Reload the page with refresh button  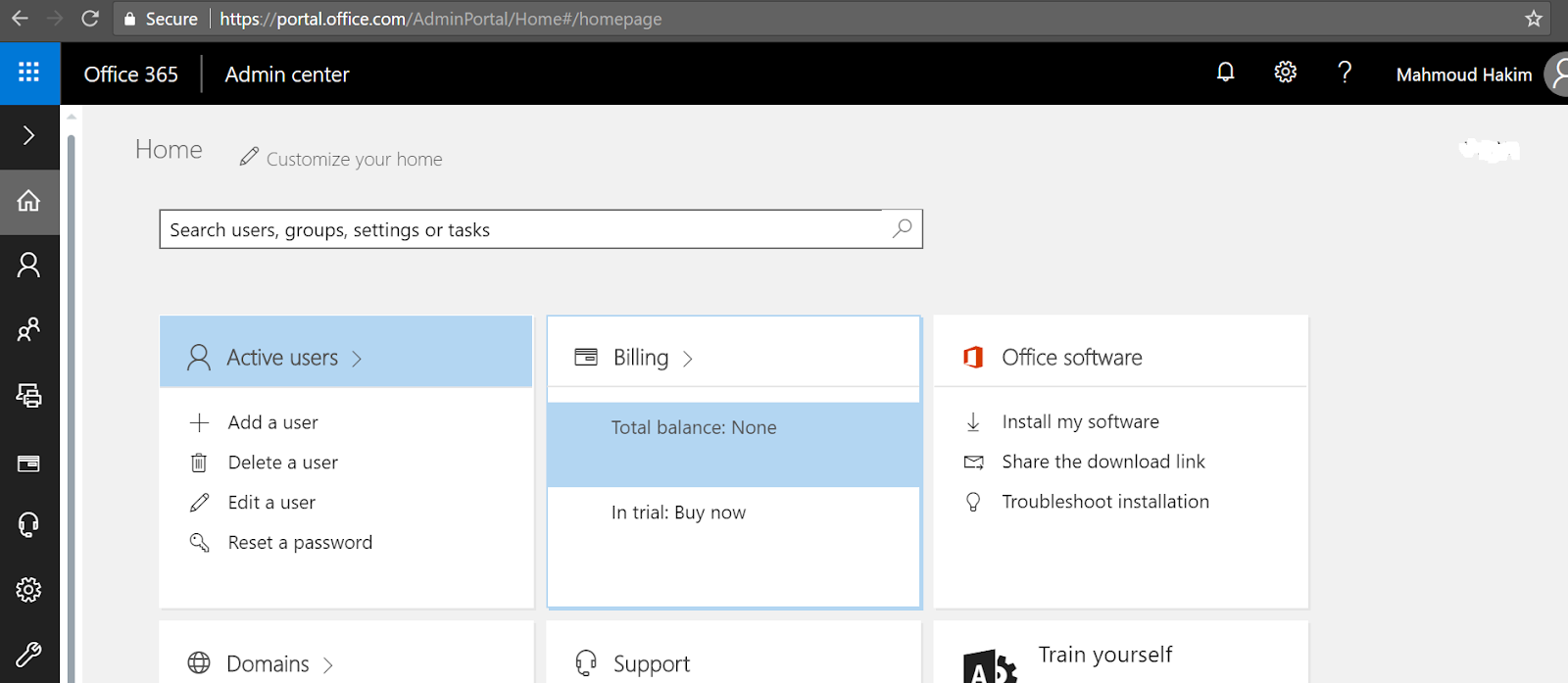90,19
